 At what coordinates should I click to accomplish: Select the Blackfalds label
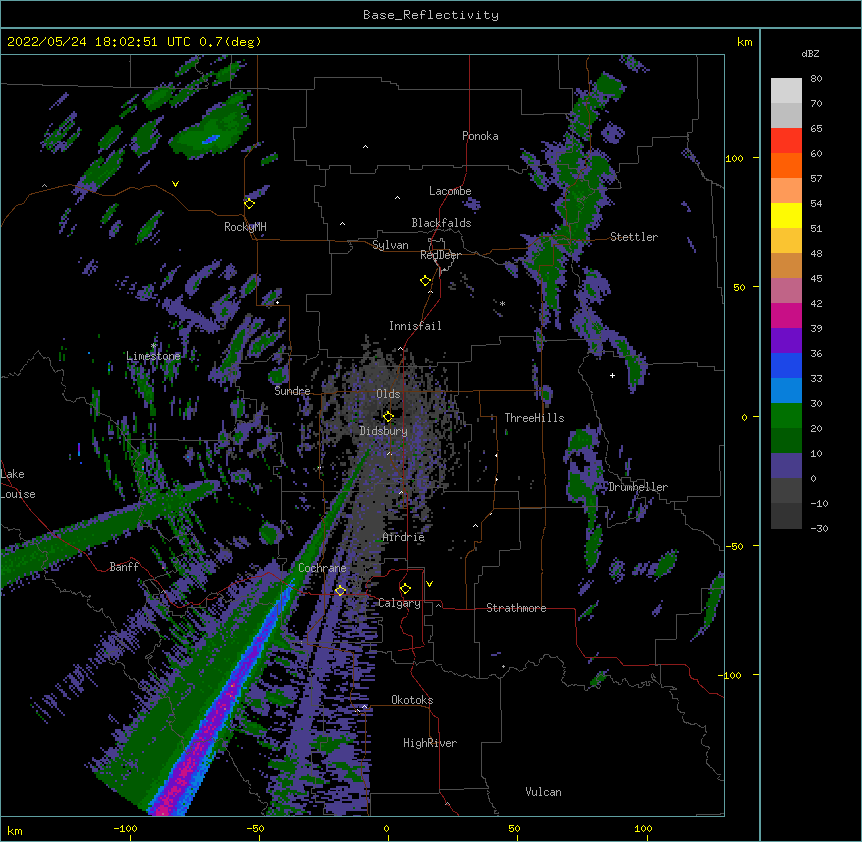click(441, 223)
